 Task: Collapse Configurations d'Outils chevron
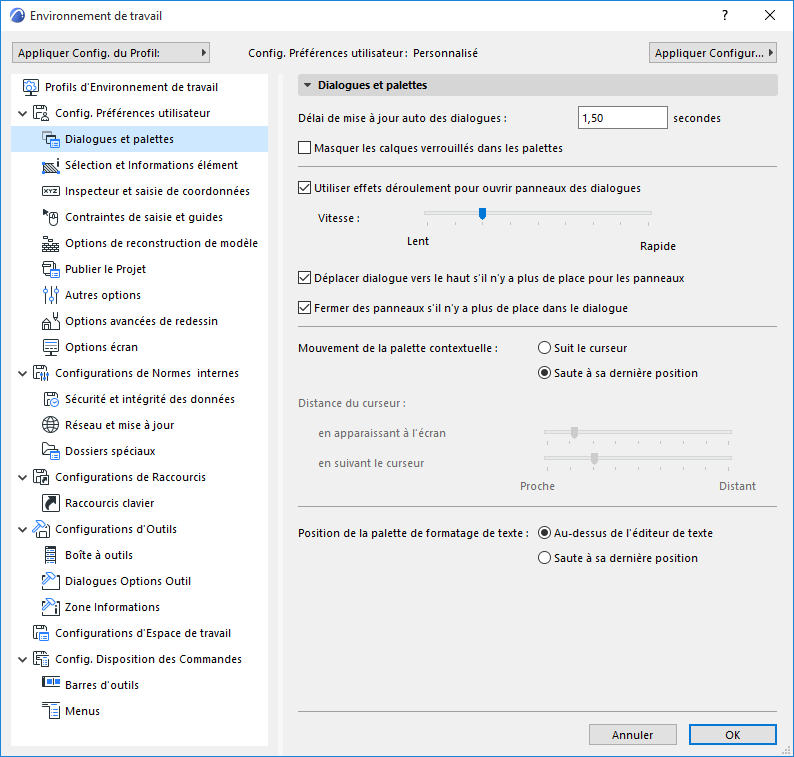coord(22,530)
